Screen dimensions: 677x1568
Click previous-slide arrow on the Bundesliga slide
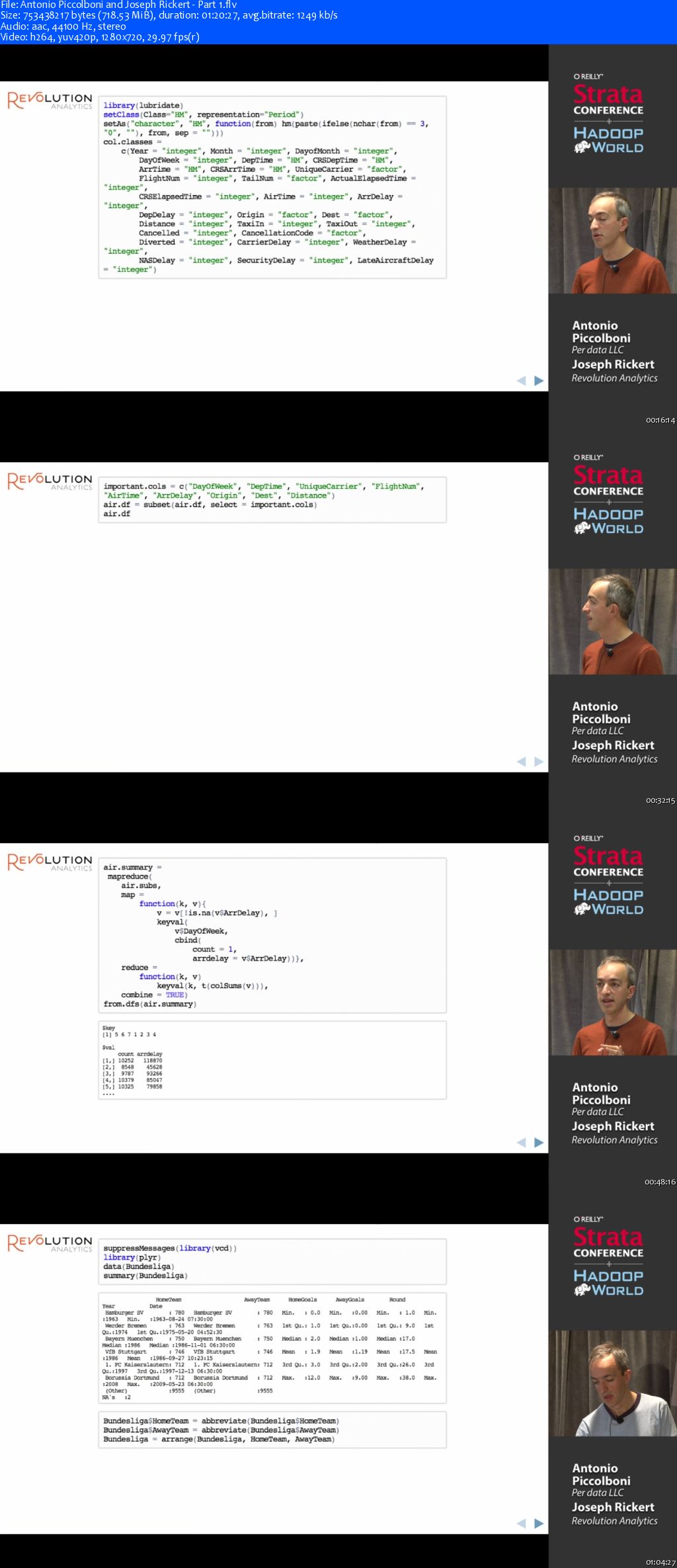click(x=521, y=1523)
